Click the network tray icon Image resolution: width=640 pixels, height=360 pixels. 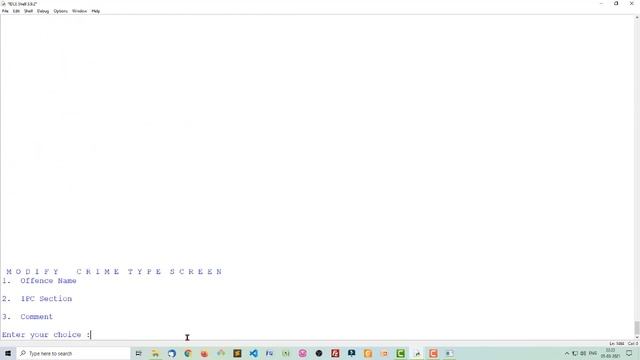575,353
